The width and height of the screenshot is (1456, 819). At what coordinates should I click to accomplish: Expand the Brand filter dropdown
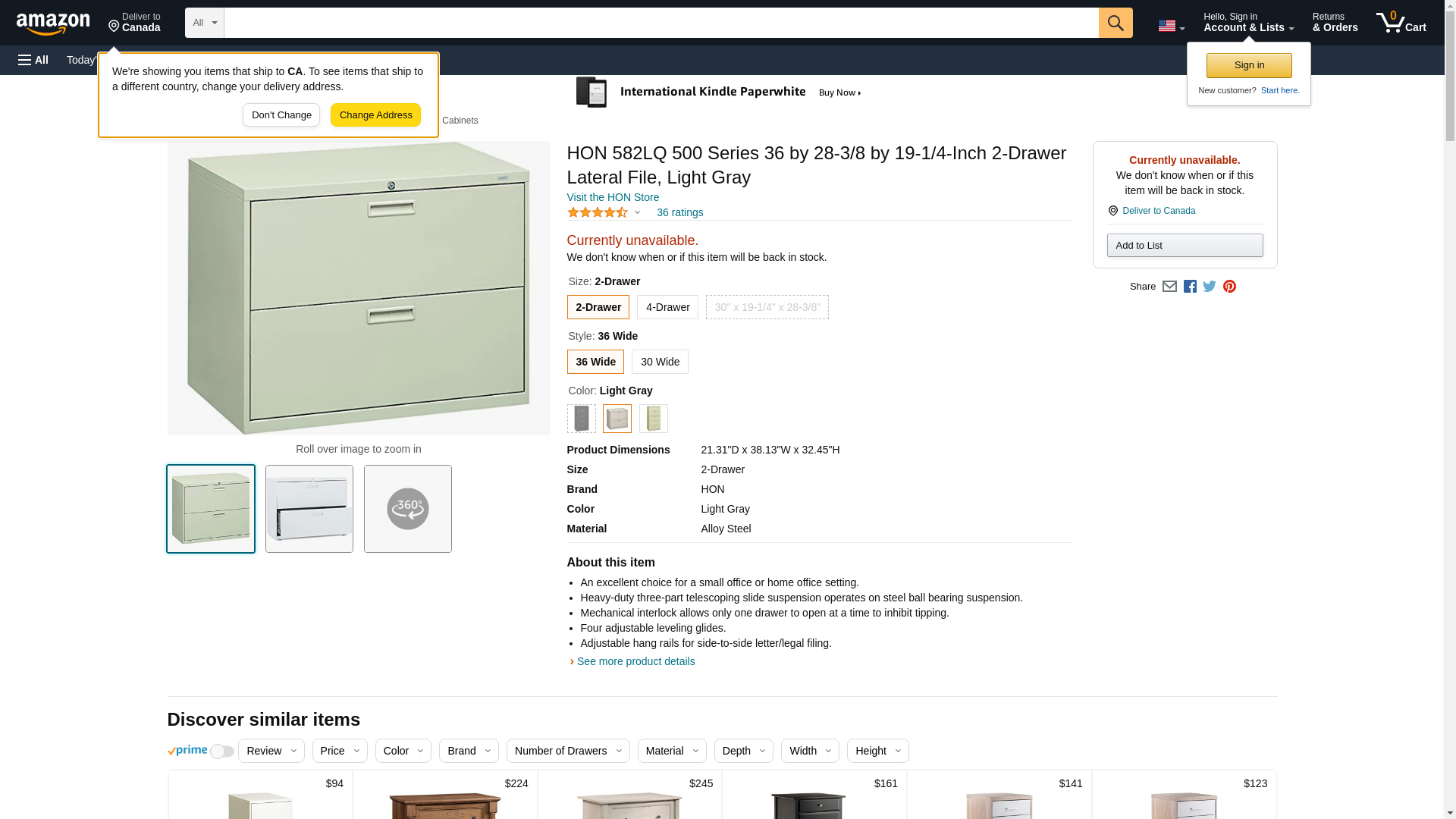click(469, 751)
